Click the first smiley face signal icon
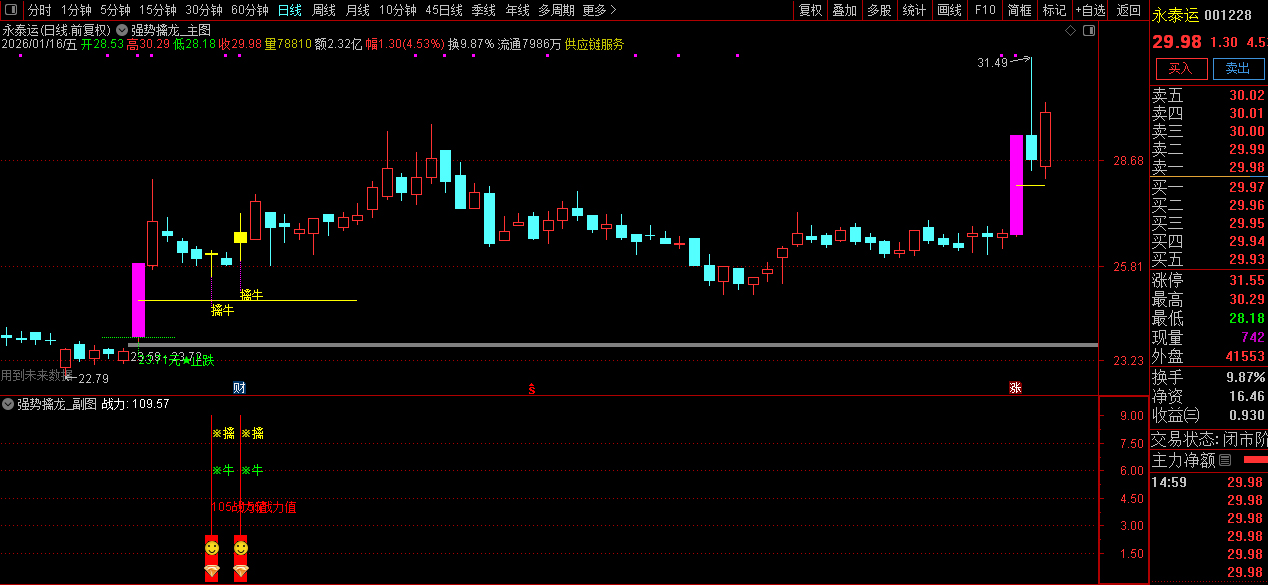Image resolution: width=1268 pixels, height=585 pixels. (211, 549)
